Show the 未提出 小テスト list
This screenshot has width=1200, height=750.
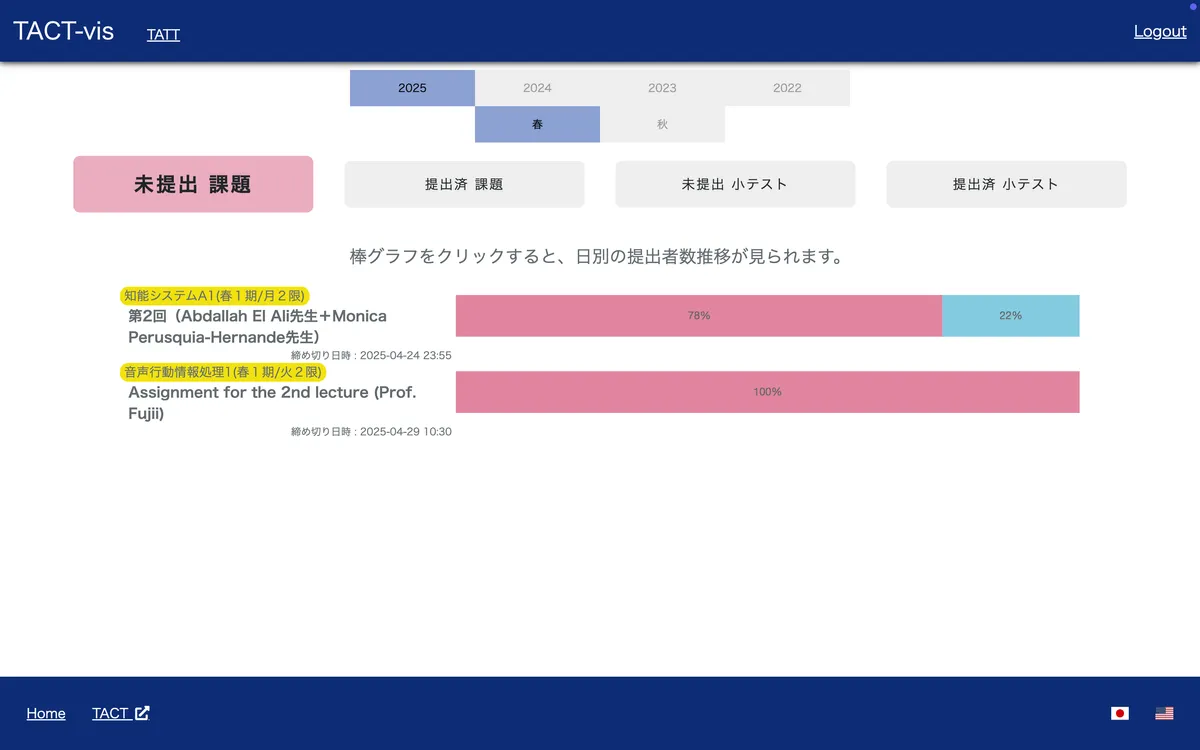click(x=735, y=184)
